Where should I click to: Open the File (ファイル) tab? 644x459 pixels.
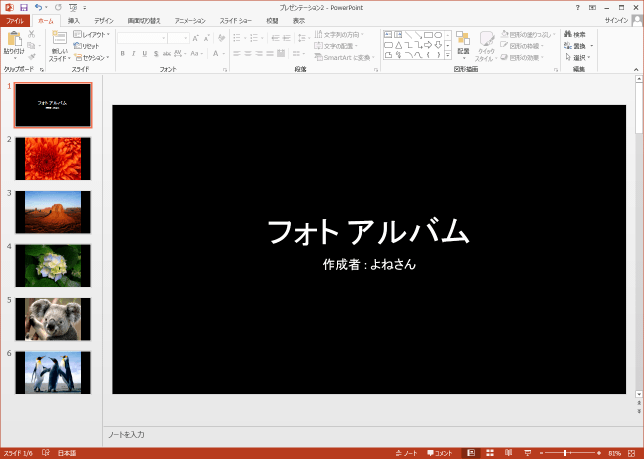tap(15, 20)
